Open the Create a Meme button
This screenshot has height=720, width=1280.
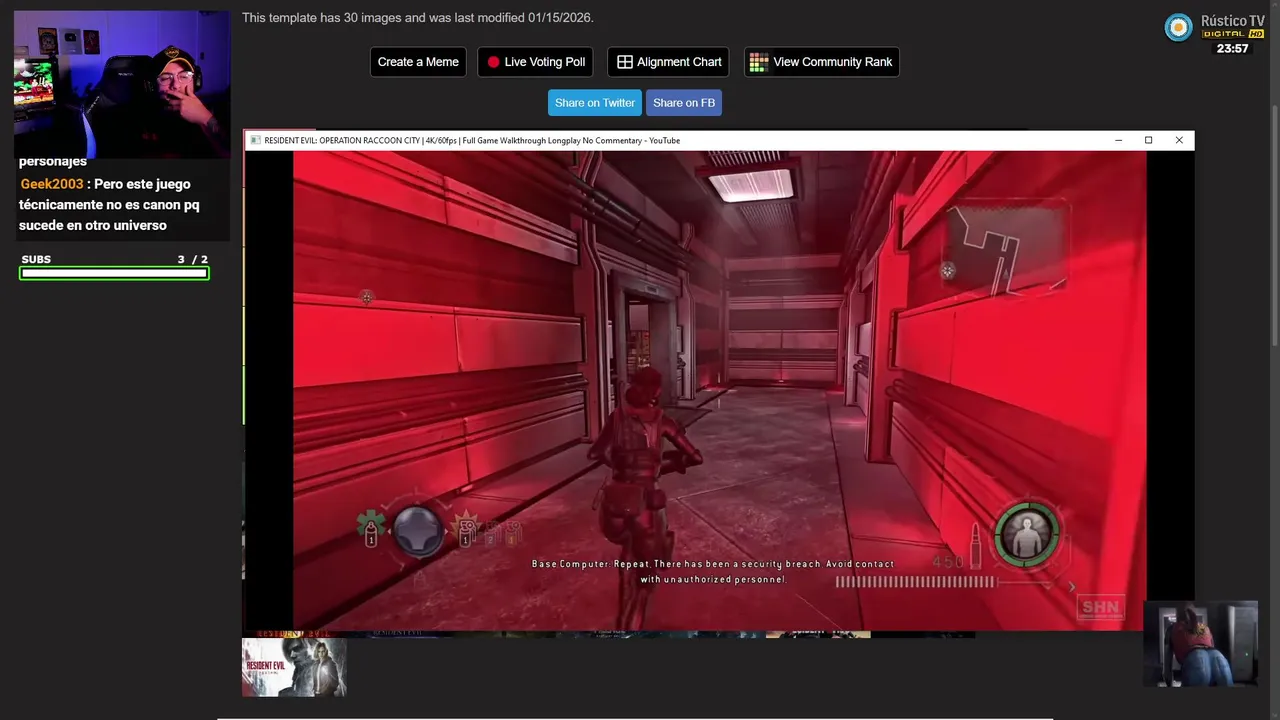(x=418, y=62)
